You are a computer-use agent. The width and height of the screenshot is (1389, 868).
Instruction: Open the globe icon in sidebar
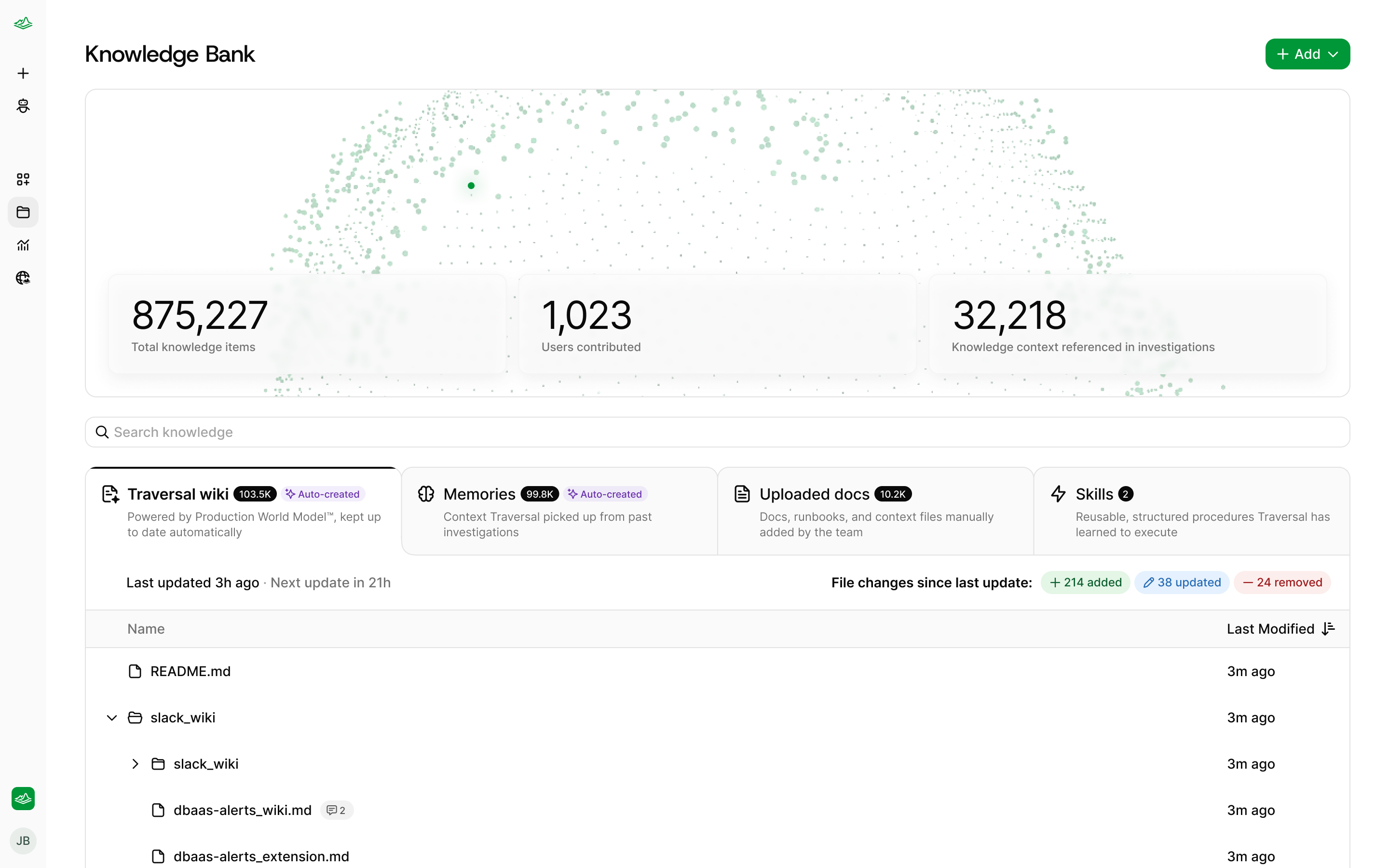point(23,278)
